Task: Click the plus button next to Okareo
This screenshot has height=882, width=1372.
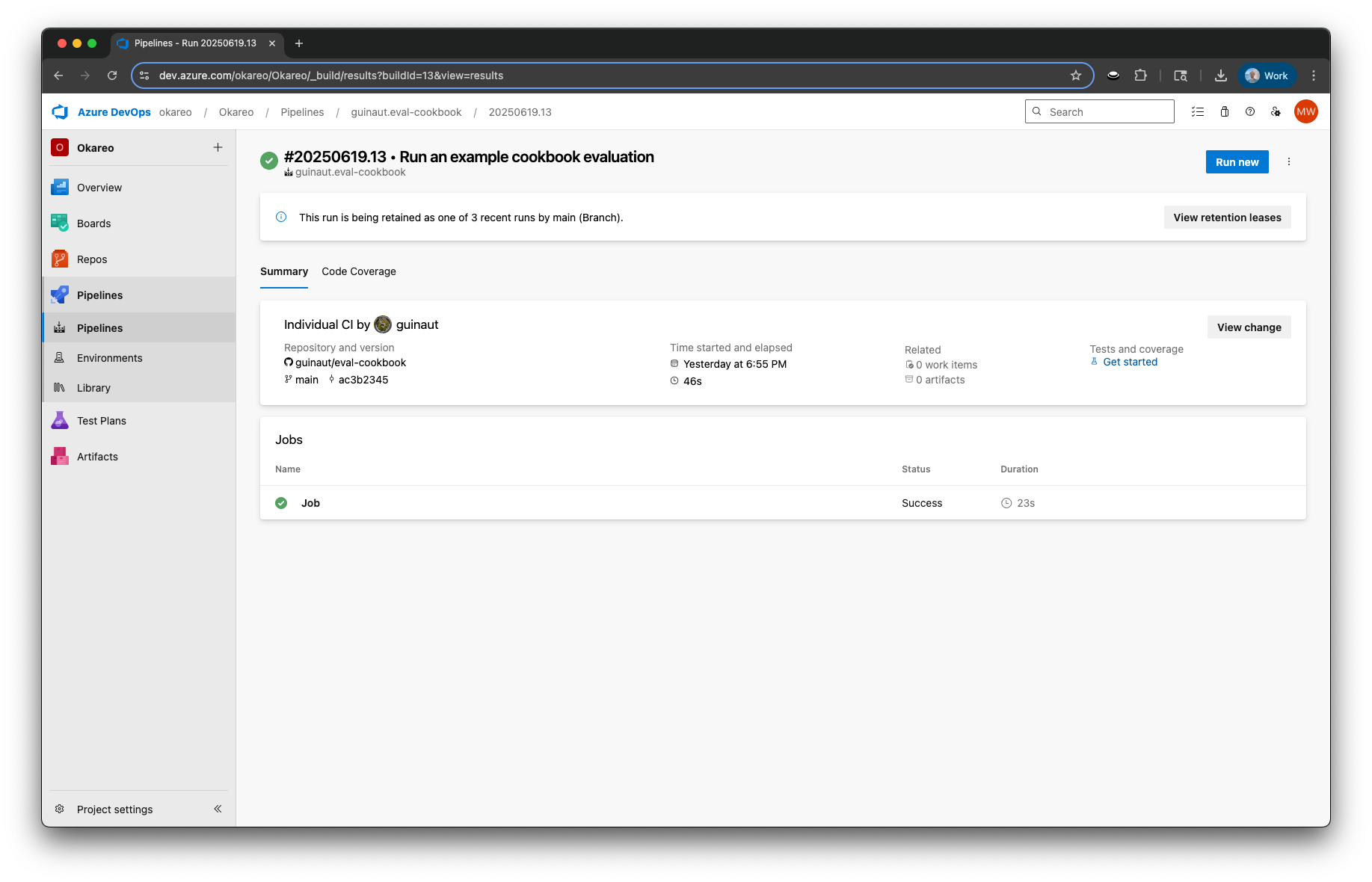Action: [x=218, y=148]
